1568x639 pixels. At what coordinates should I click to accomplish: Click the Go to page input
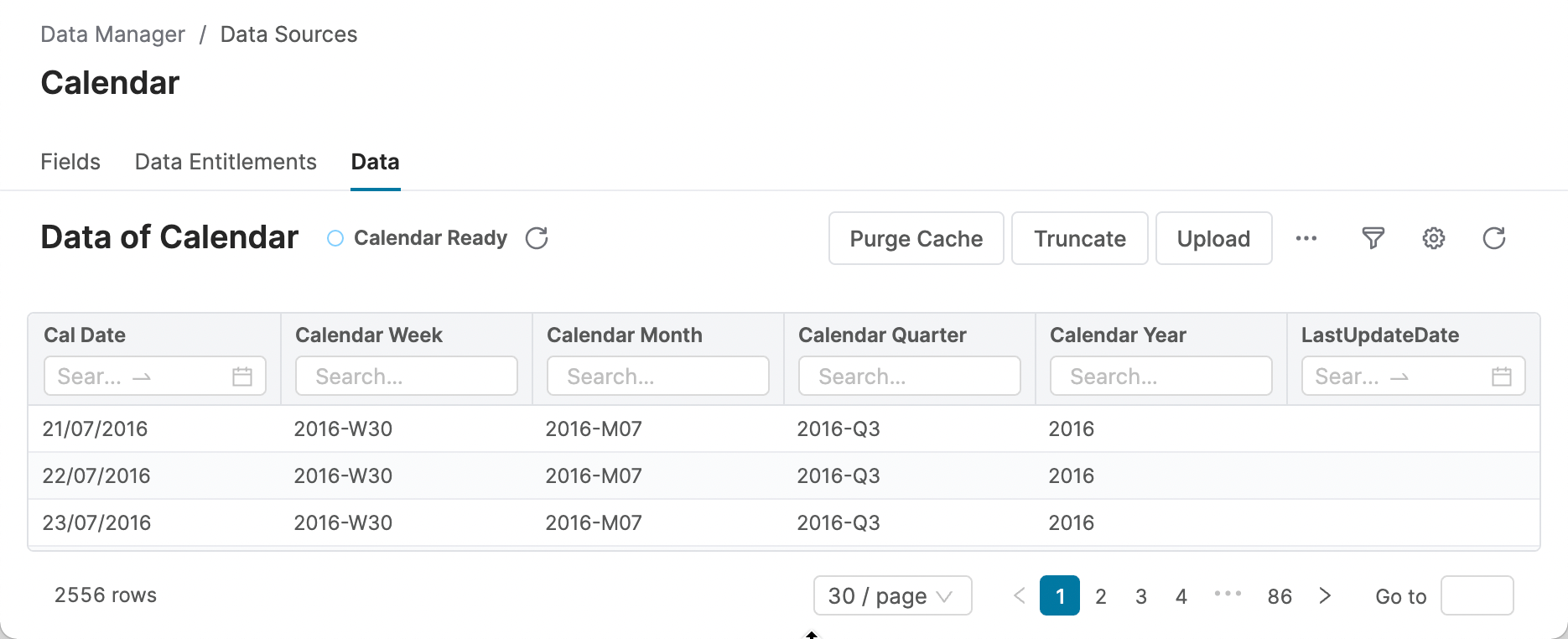pyautogui.click(x=1477, y=596)
